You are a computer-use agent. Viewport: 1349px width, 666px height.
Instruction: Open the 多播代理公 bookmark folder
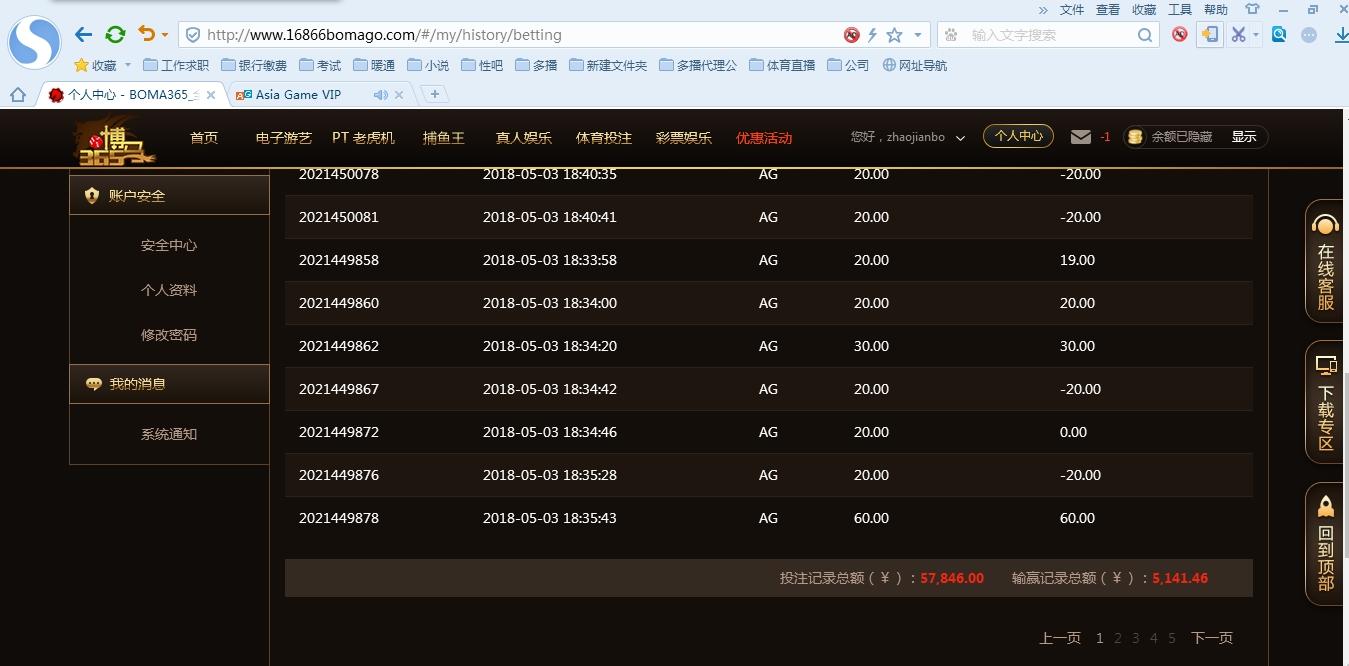point(698,65)
